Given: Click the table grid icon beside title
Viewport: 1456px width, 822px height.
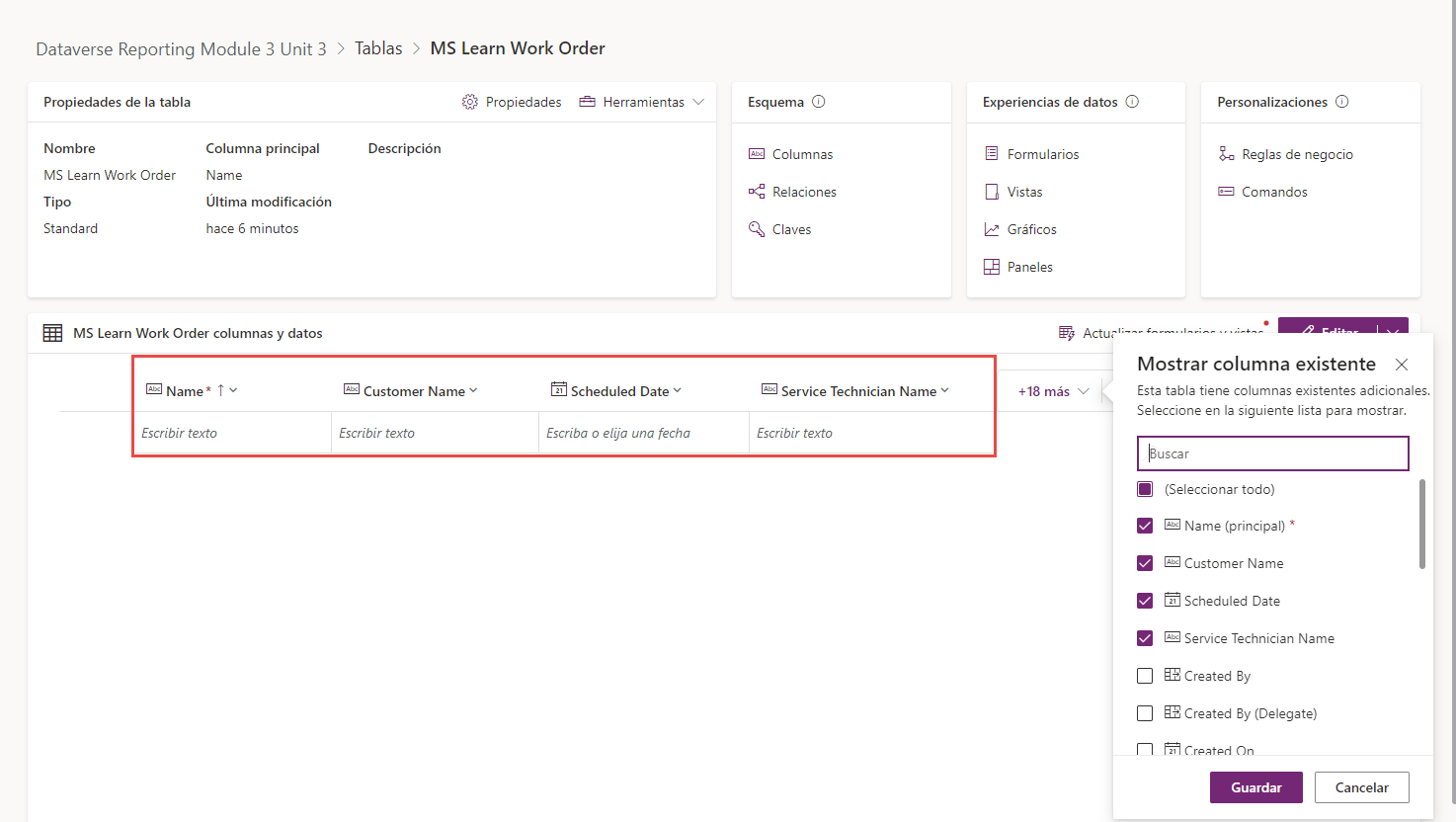Looking at the screenshot, I should pos(52,333).
